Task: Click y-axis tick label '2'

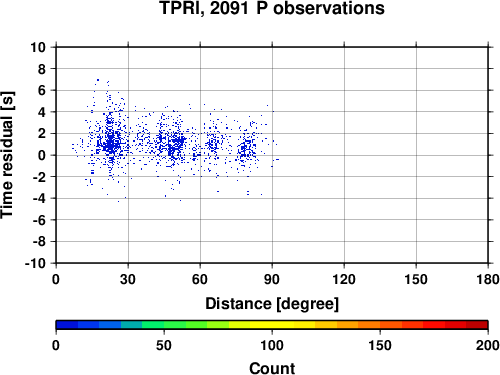Action: (41, 134)
